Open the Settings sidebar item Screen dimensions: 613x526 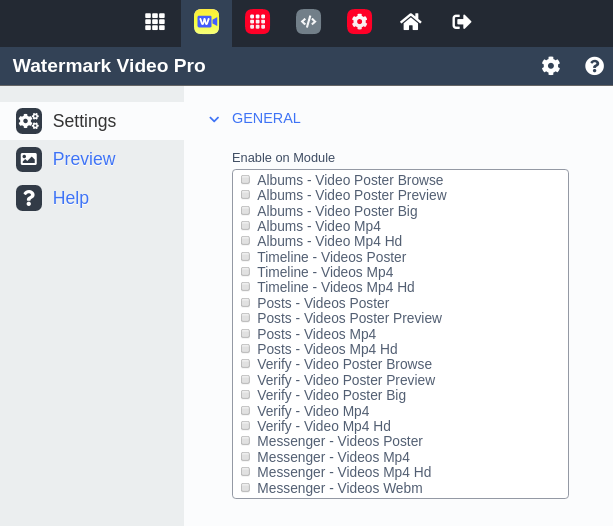84,121
